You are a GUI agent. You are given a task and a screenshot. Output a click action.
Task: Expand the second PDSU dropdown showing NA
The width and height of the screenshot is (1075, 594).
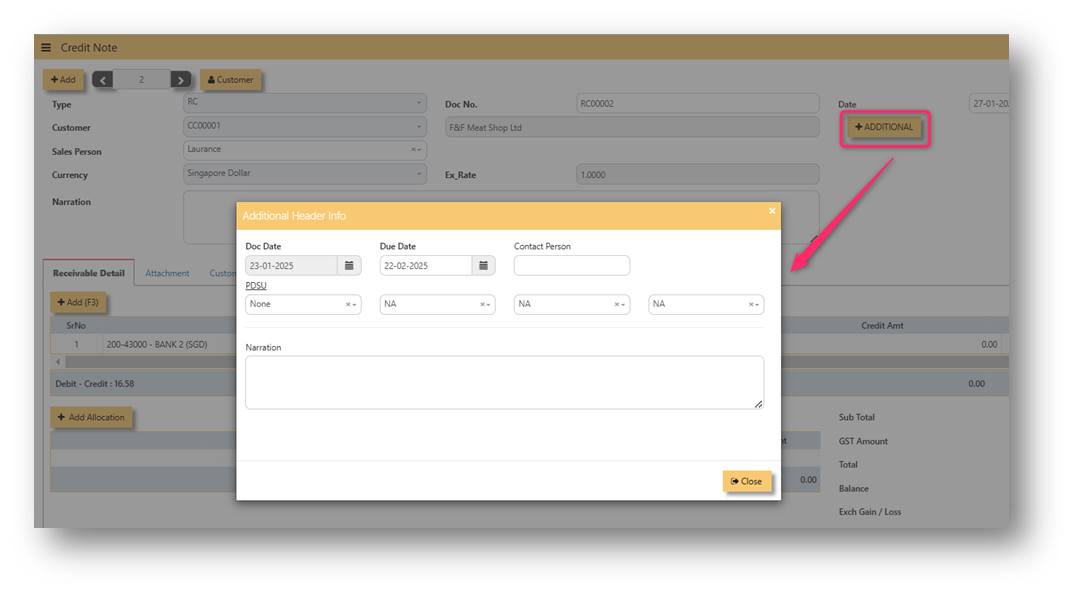pos(489,305)
